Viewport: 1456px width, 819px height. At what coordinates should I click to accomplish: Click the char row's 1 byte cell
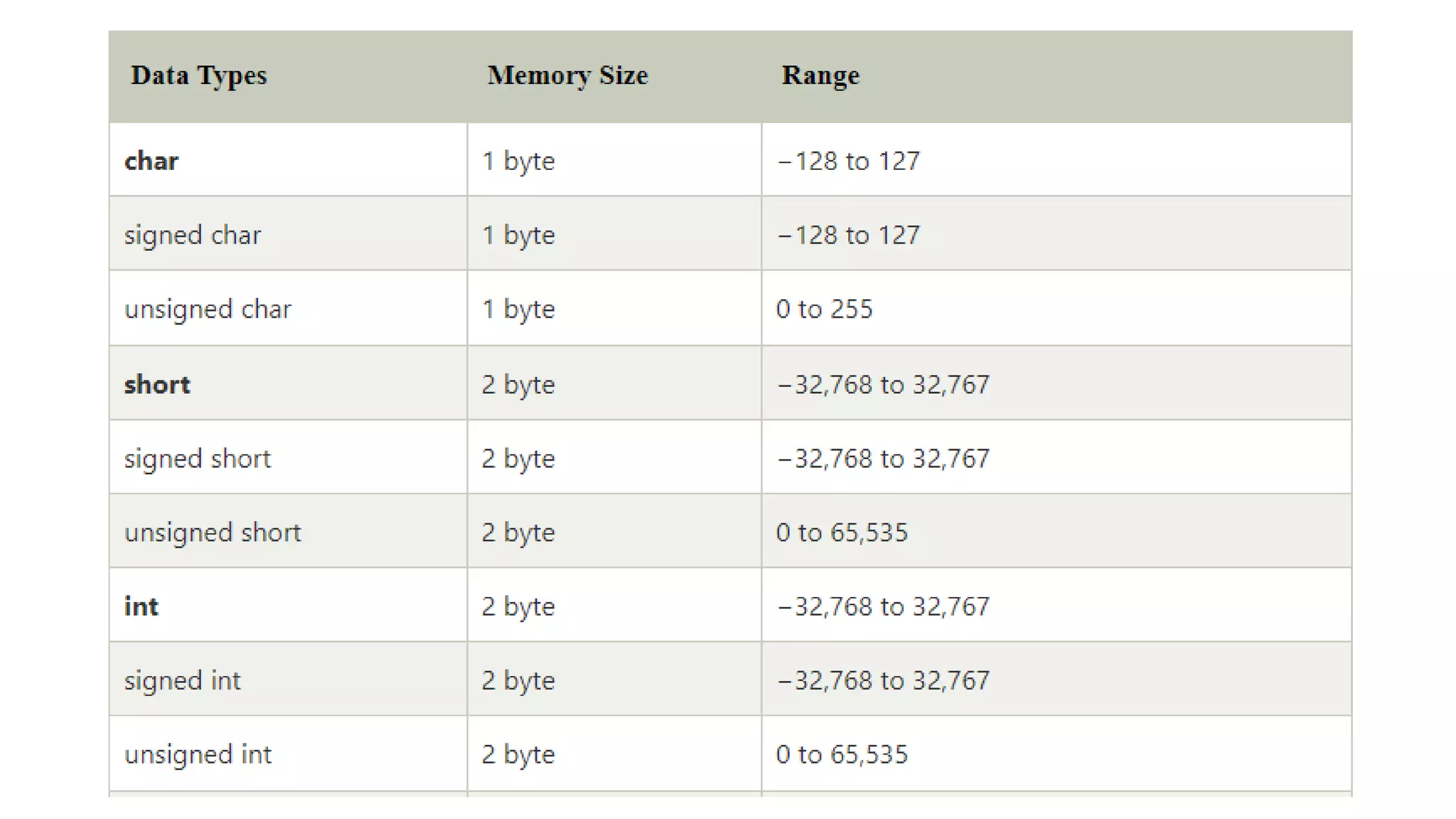518,161
